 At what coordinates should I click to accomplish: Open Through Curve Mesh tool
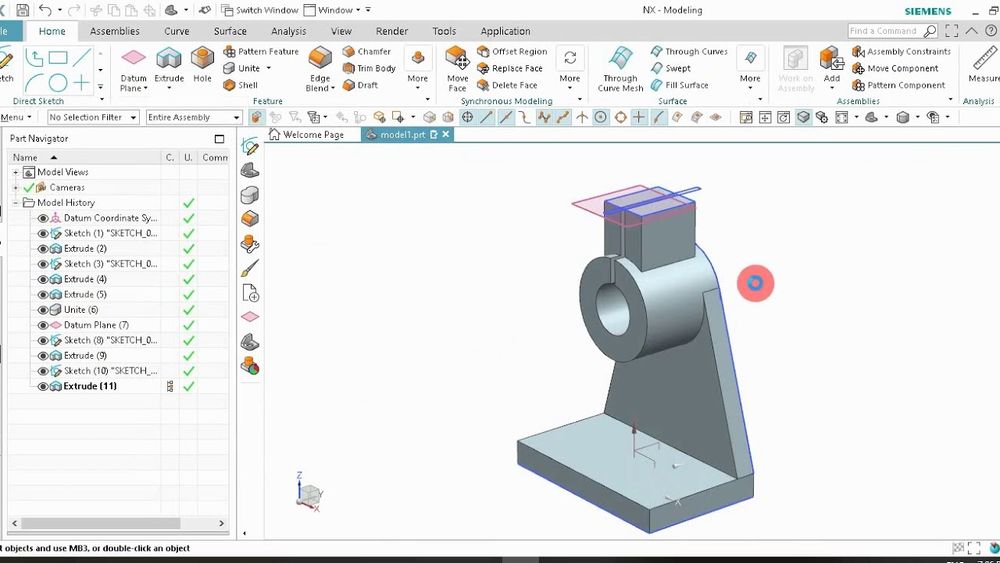coord(621,69)
